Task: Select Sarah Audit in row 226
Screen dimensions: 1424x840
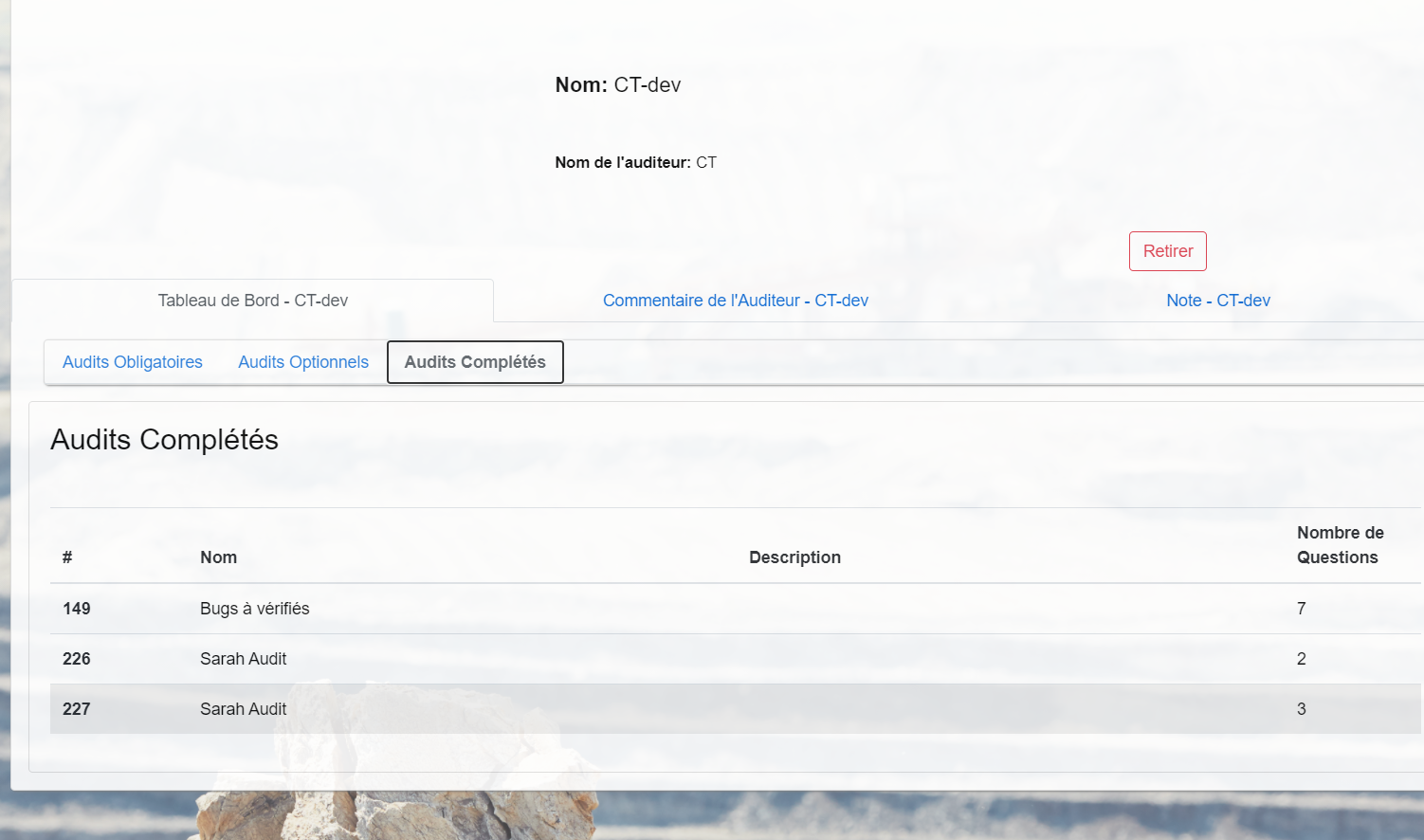Action: tap(243, 659)
